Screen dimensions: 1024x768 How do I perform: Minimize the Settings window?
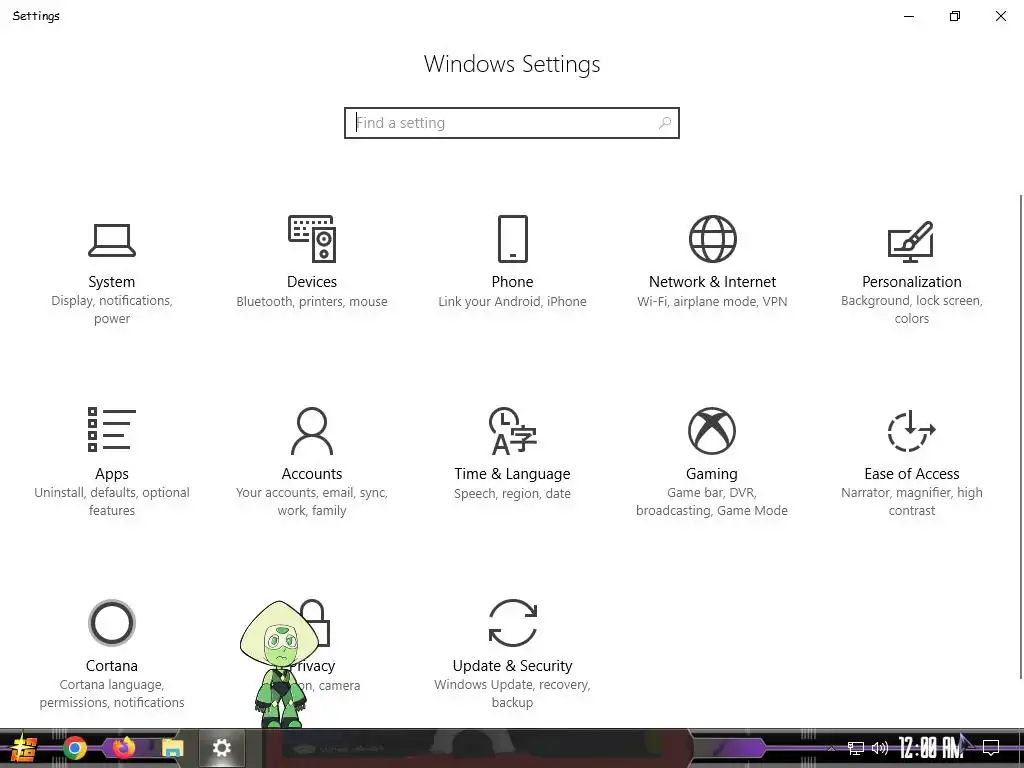click(908, 16)
